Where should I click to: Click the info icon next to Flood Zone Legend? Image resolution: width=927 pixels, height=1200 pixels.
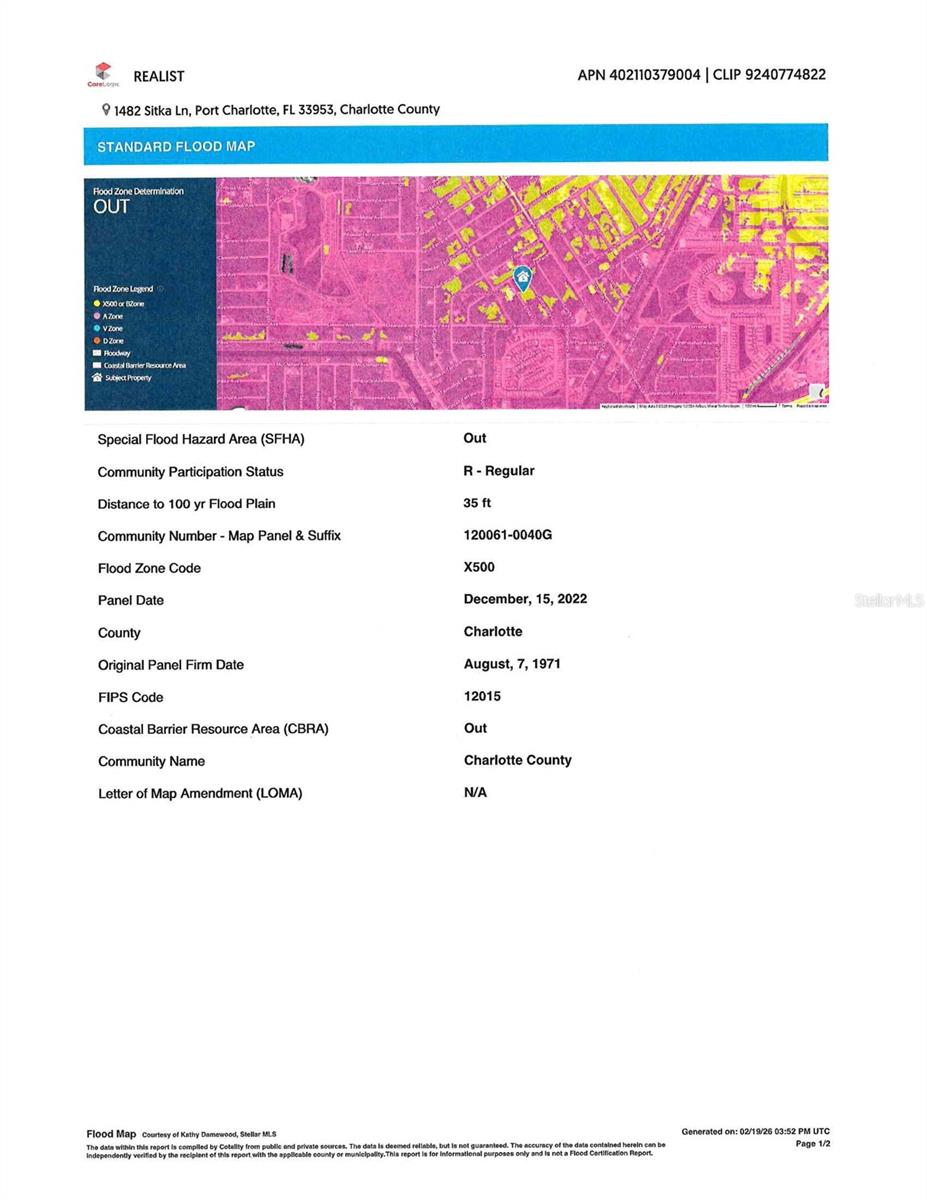tap(160, 289)
